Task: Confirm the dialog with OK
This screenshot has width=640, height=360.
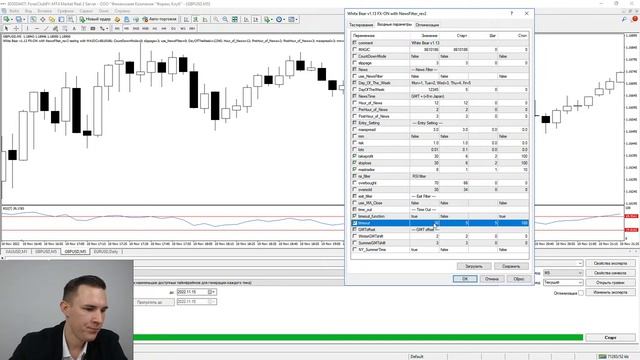Action: click(465, 279)
